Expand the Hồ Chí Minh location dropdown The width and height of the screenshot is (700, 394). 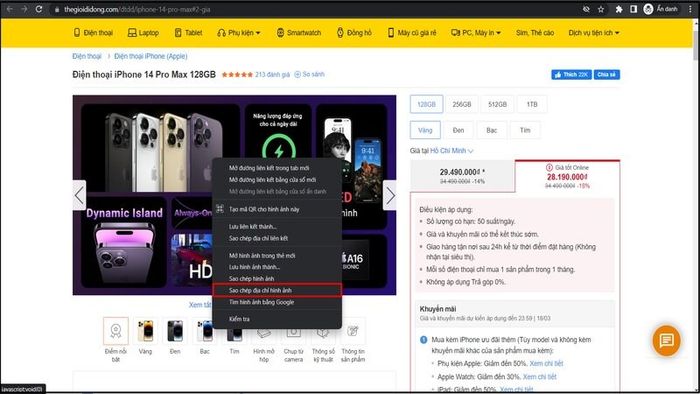pos(451,151)
